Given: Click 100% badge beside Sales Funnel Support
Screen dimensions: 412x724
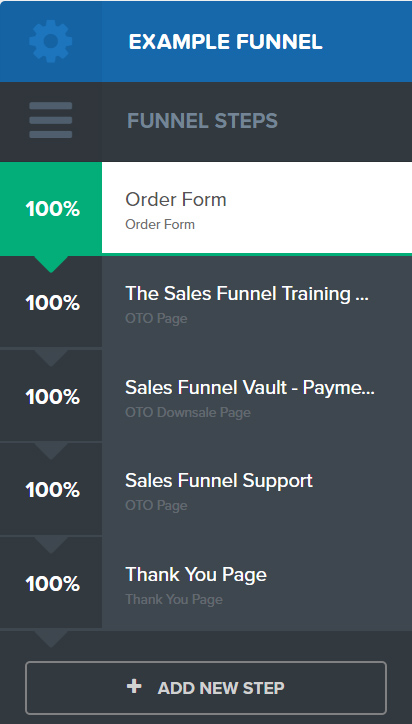Looking at the screenshot, I should [x=51, y=489].
